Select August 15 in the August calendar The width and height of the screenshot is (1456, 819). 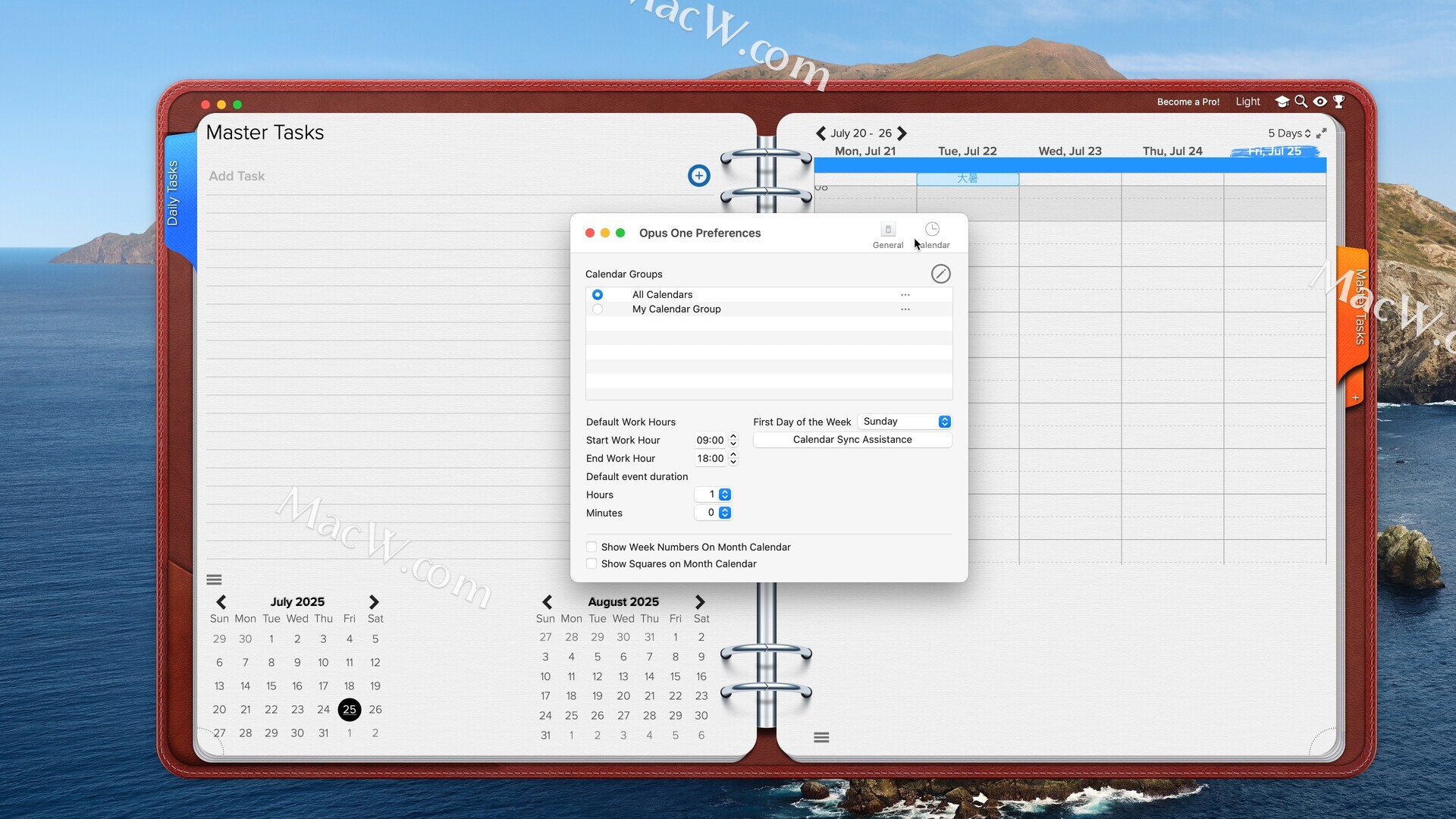675,676
